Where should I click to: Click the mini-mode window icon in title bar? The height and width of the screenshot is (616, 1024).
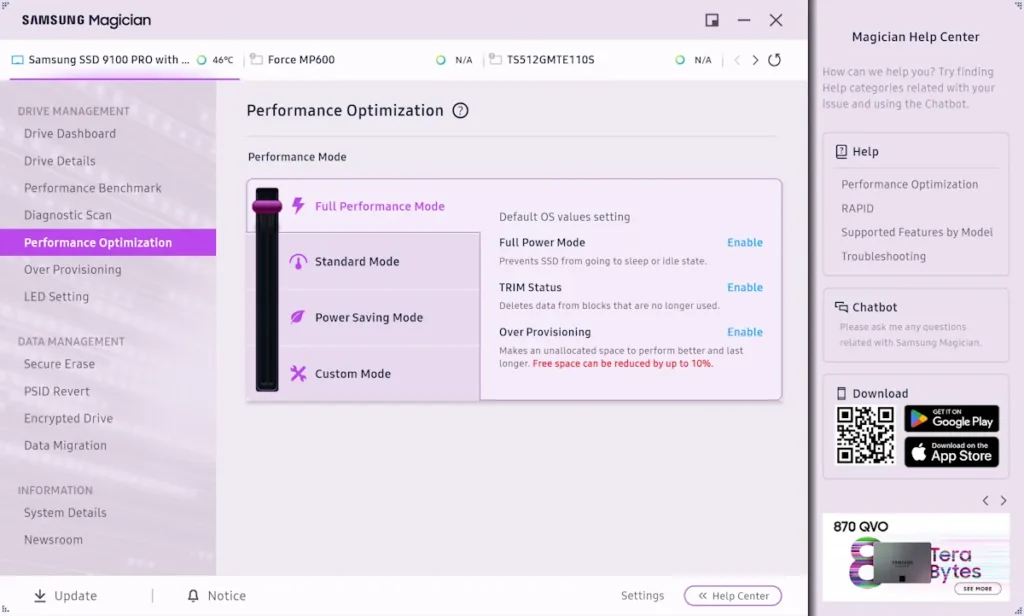(x=712, y=20)
